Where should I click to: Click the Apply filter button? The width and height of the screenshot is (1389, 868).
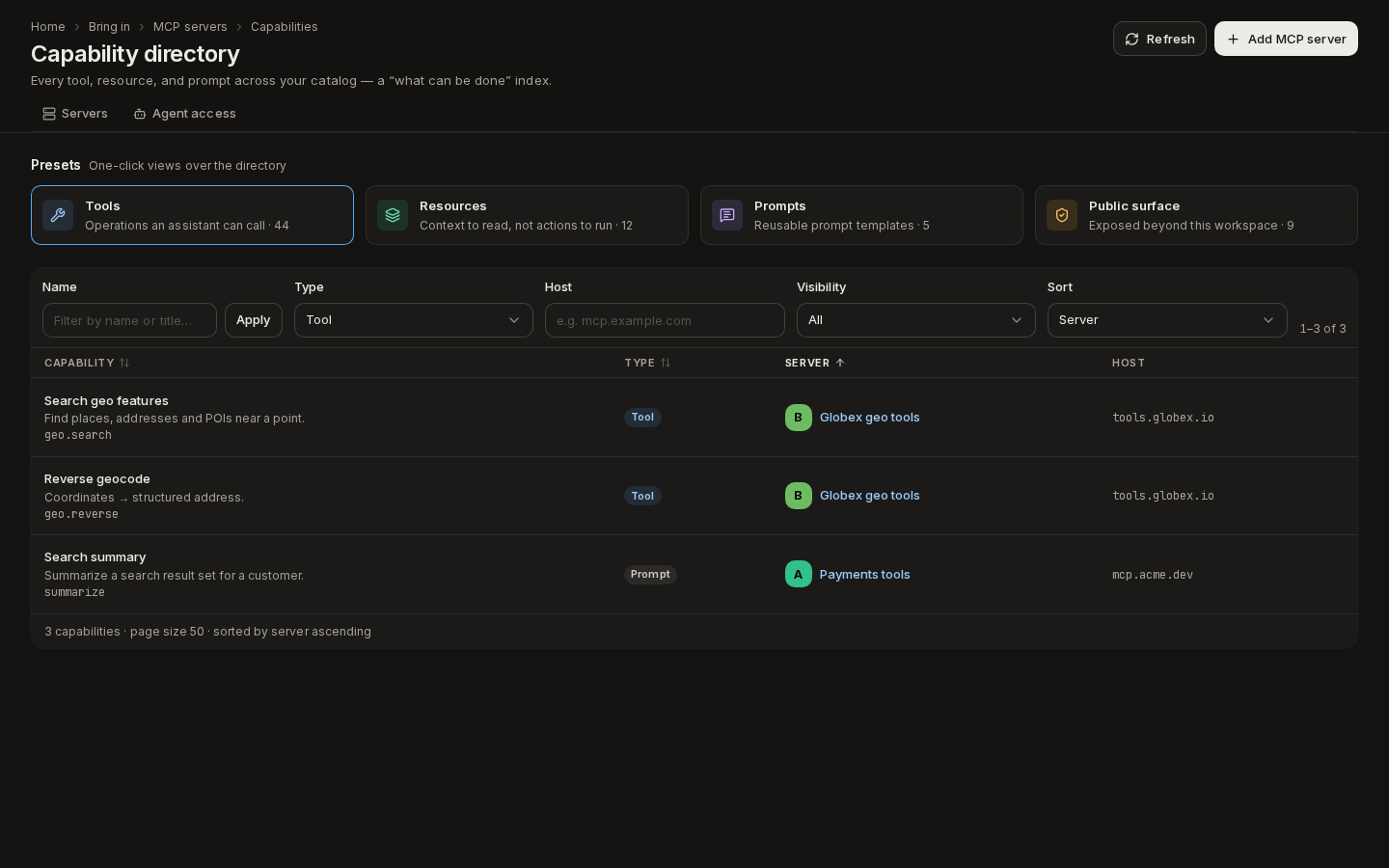point(254,320)
